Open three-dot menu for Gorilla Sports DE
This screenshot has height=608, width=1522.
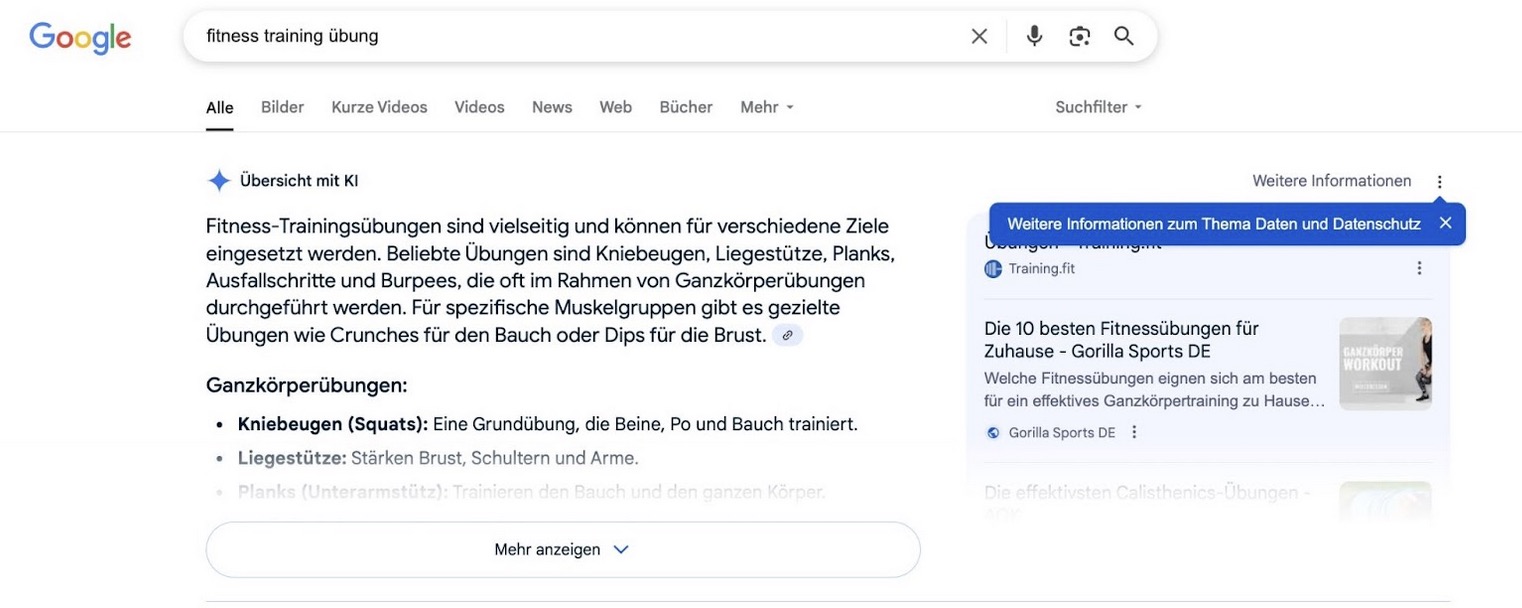(1134, 432)
